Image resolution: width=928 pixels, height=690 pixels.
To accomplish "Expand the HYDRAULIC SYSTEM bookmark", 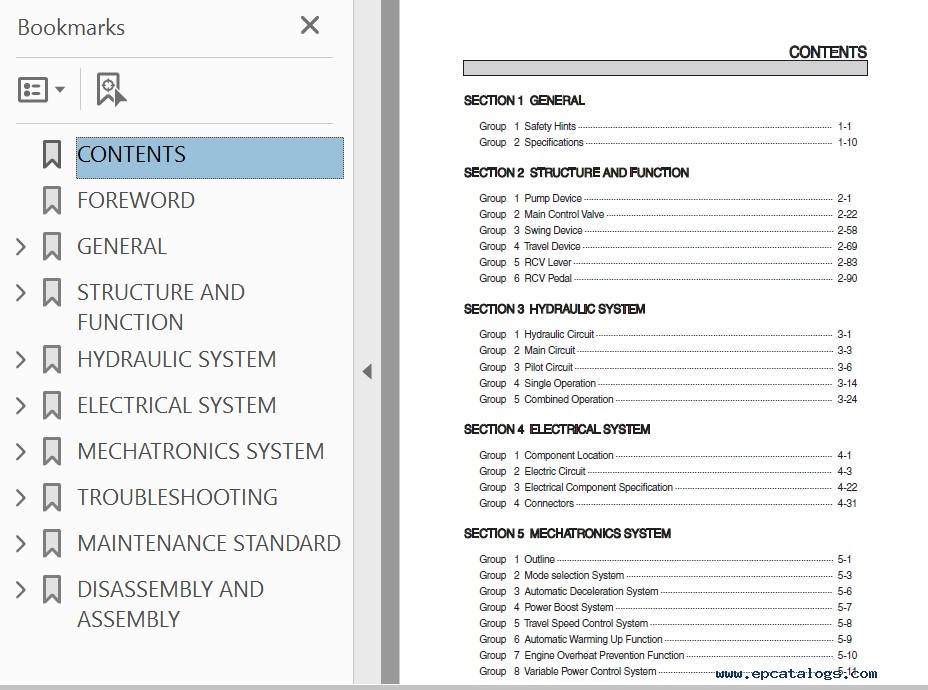I will [21, 360].
